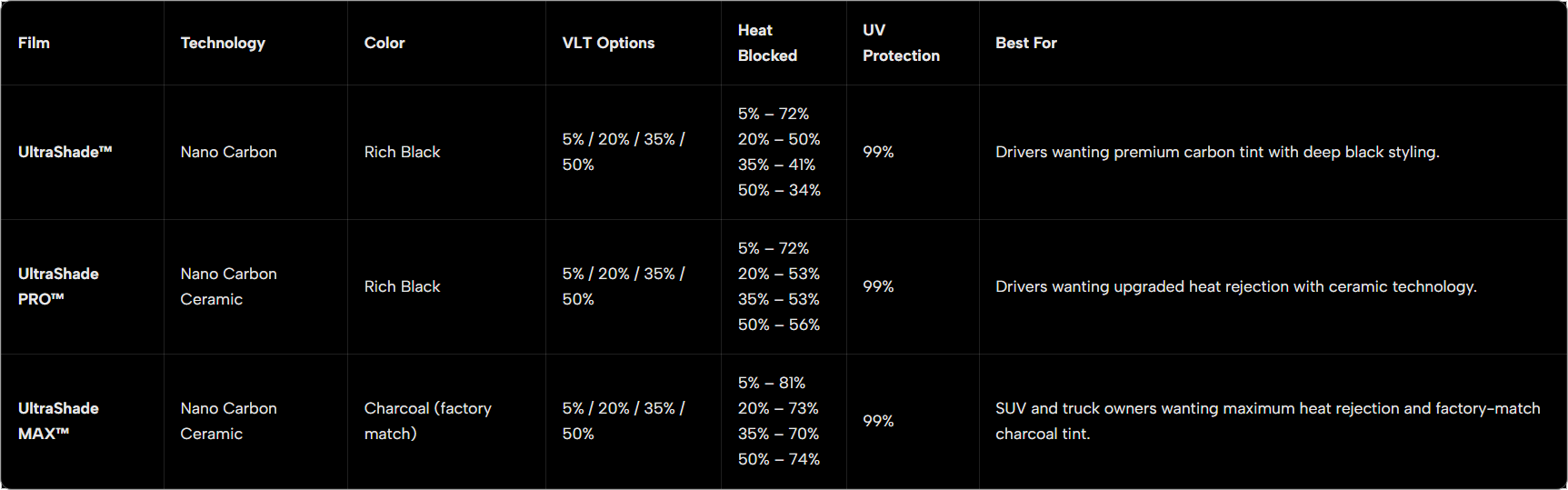The width and height of the screenshot is (1568, 490).
Task: Click the 99% UV value for UltraShade PRO™
Action: (x=878, y=286)
